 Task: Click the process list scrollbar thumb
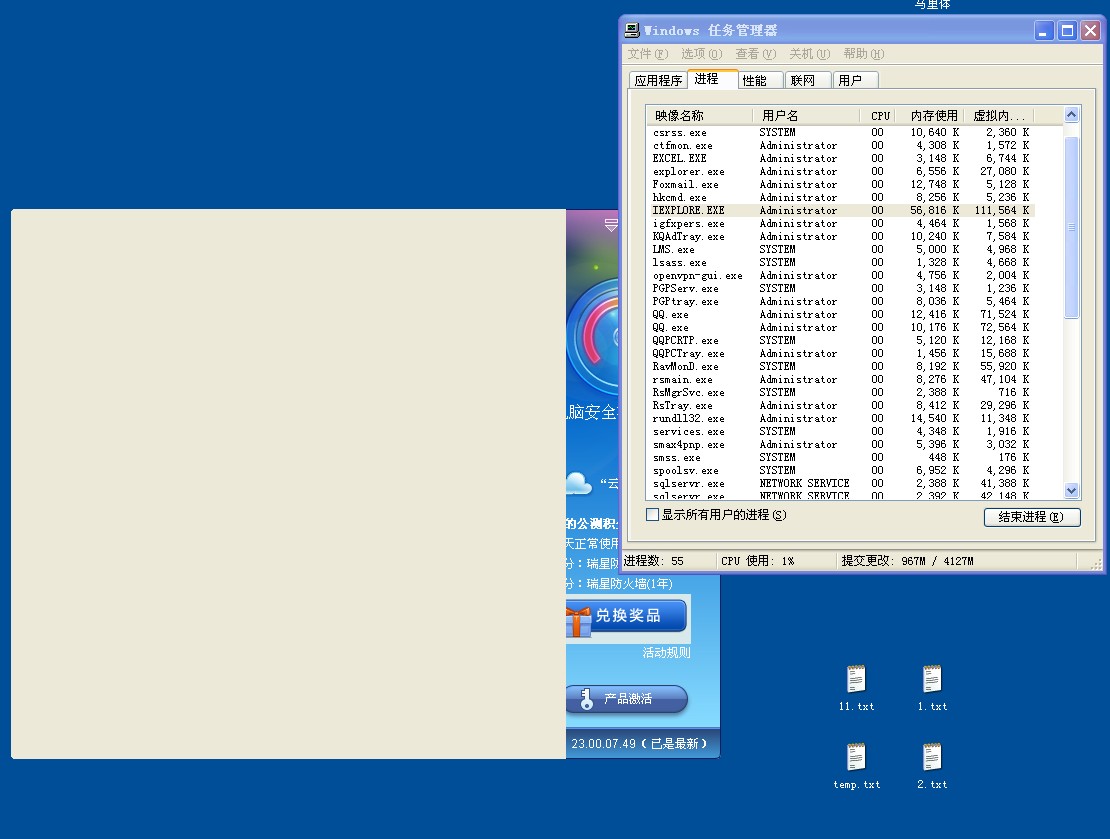1071,227
